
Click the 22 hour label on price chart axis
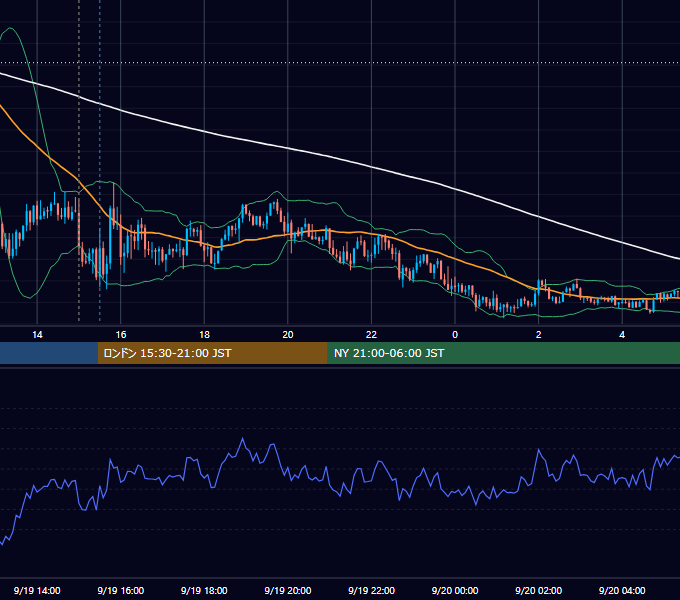coord(371,335)
